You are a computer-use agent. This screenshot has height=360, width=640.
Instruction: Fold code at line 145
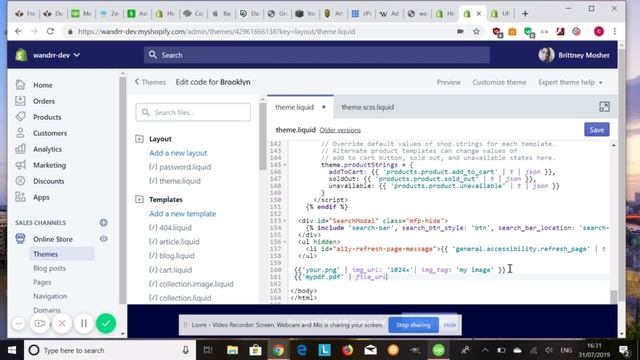[285, 165]
